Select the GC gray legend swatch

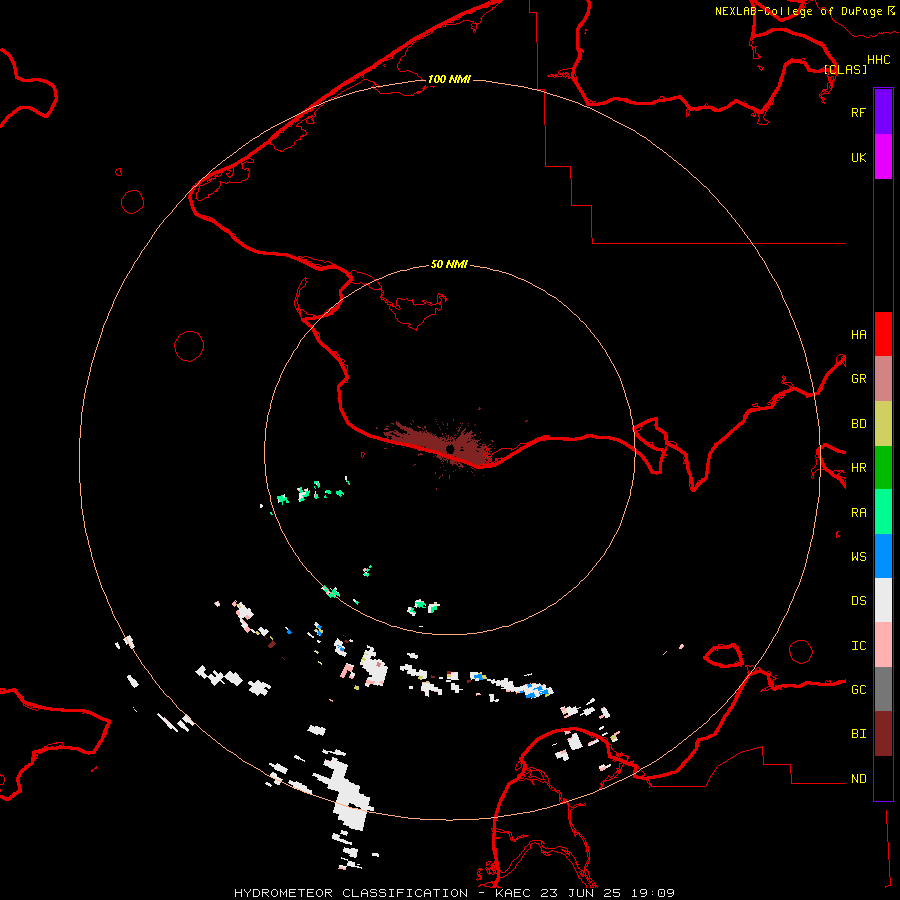pyautogui.click(x=883, y=689)
